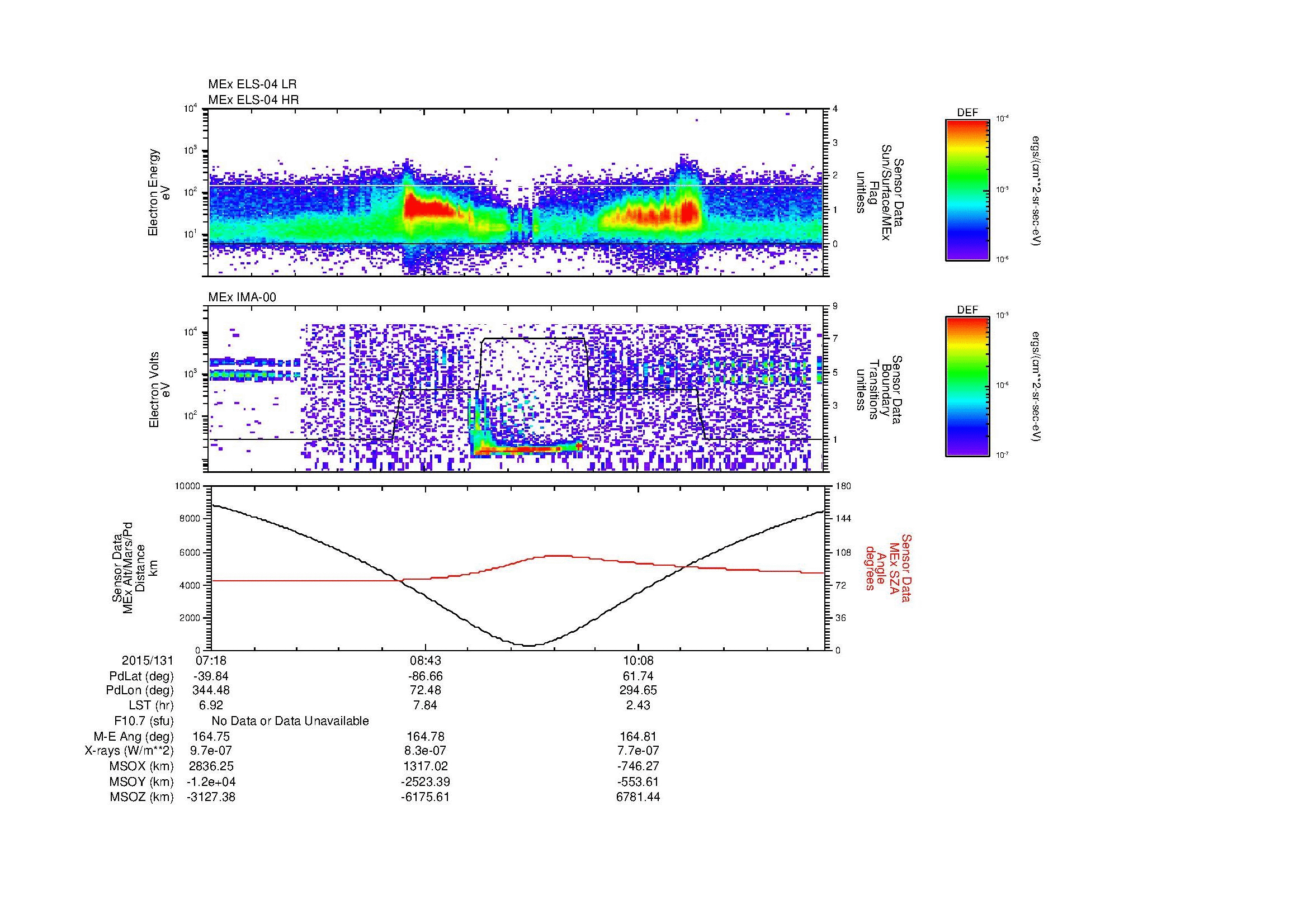Click the time tick '10:08'
Viewport: 1308px width, 924px height.
tap(638, 661)
